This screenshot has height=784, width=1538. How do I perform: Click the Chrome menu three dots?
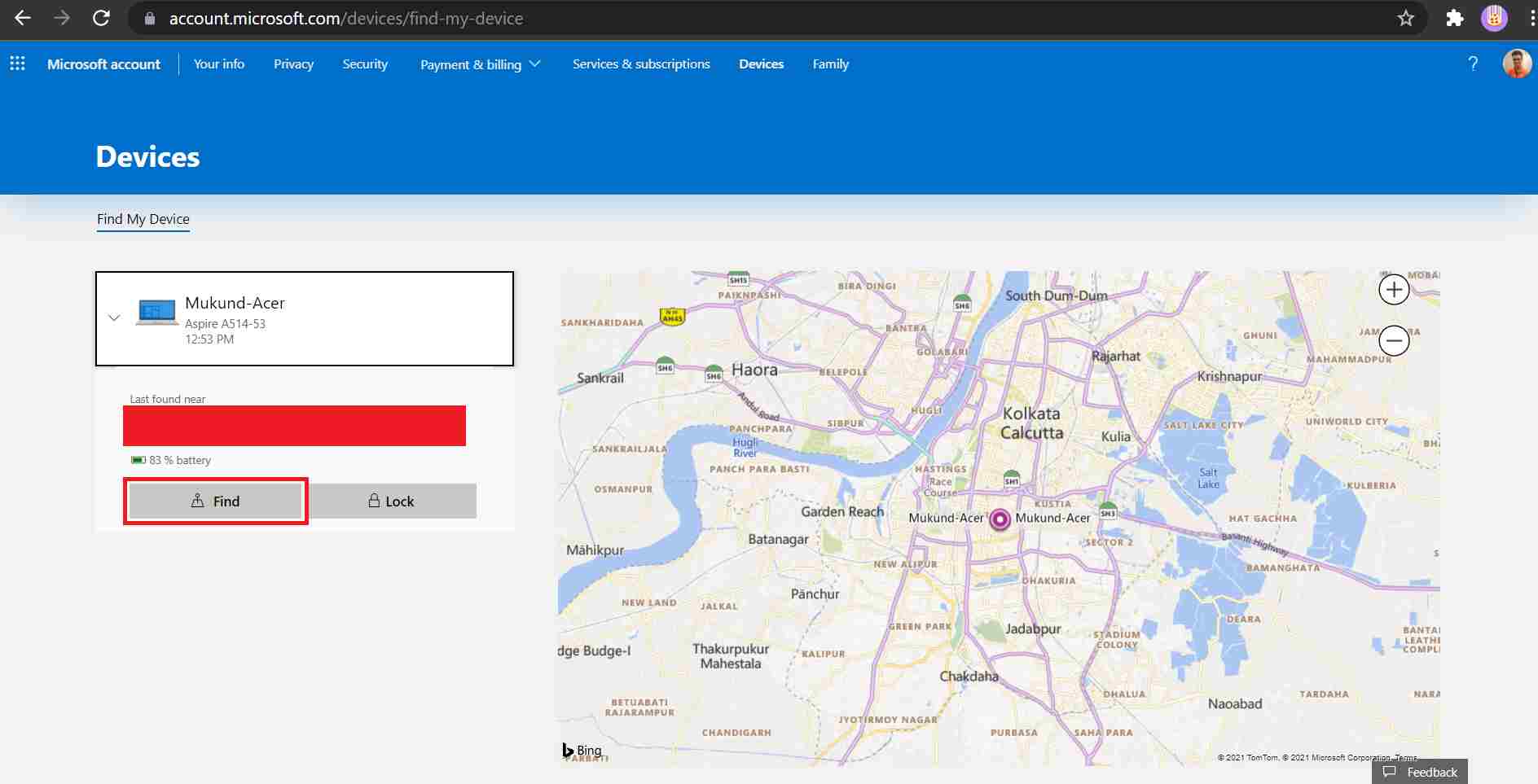click(1532, 18)
